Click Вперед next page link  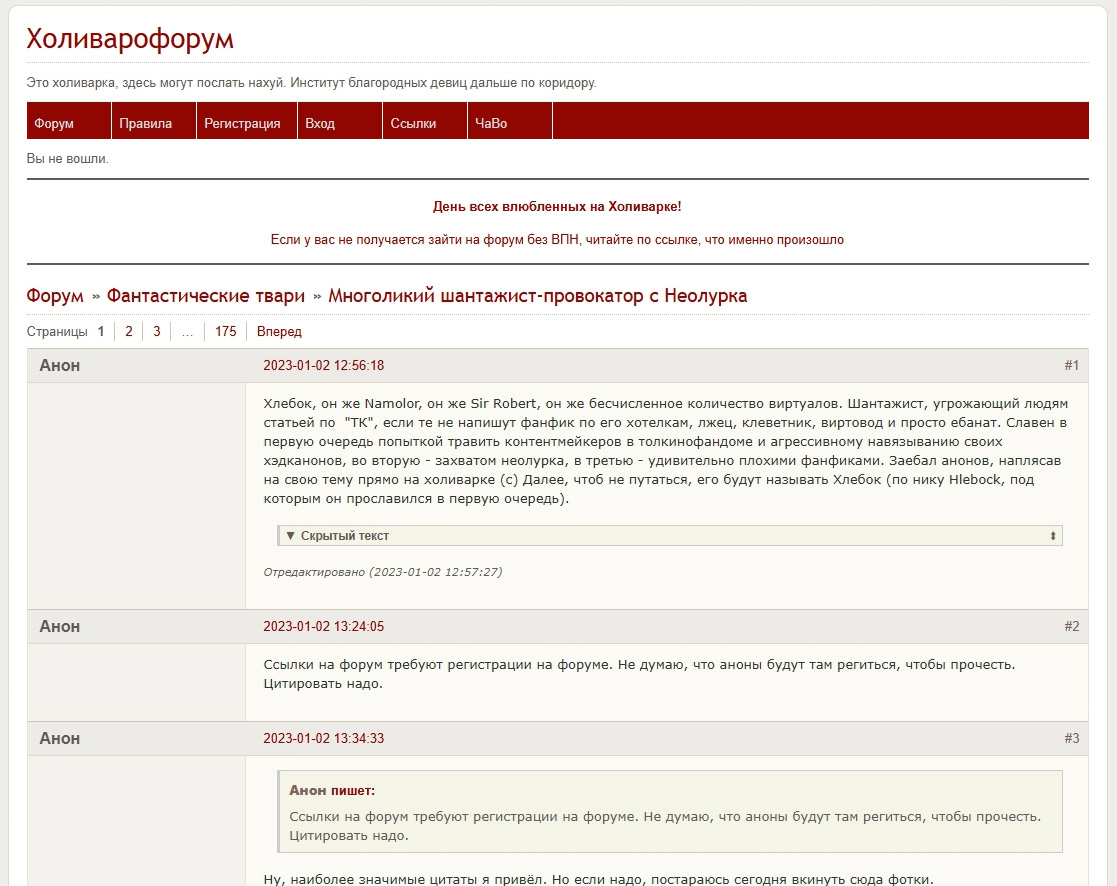pyautogui.click(x=279, y=332)
